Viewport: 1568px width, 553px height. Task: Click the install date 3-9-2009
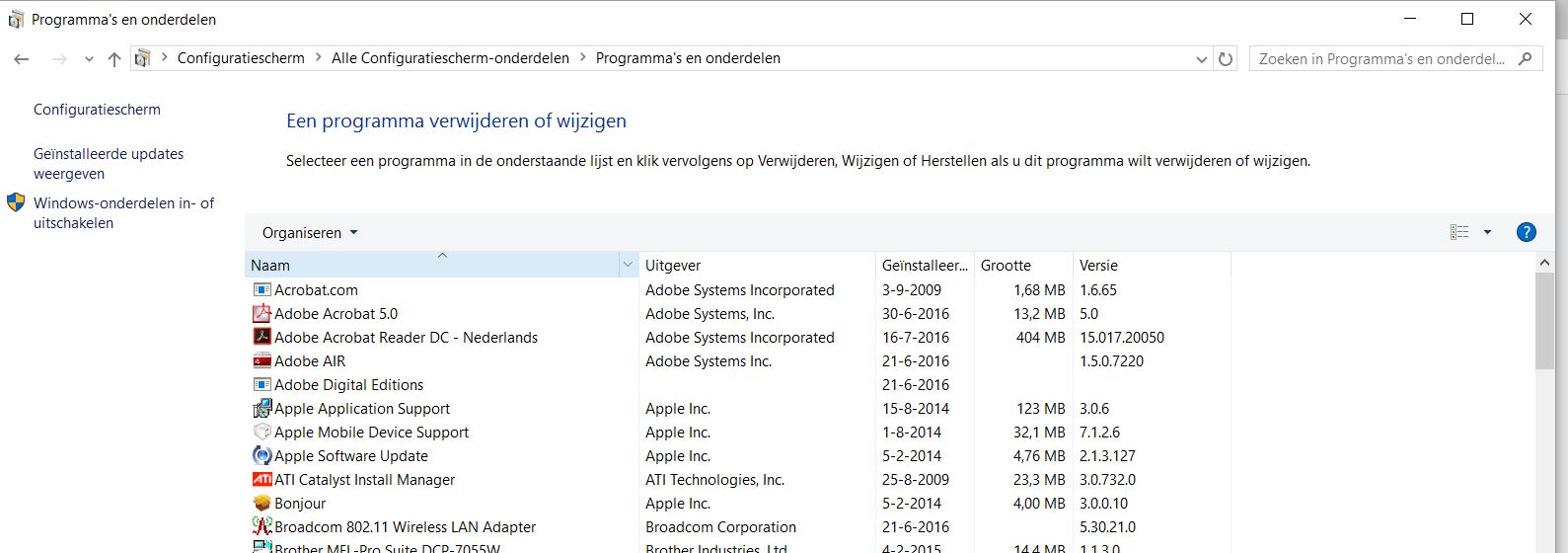pos(912,289)
